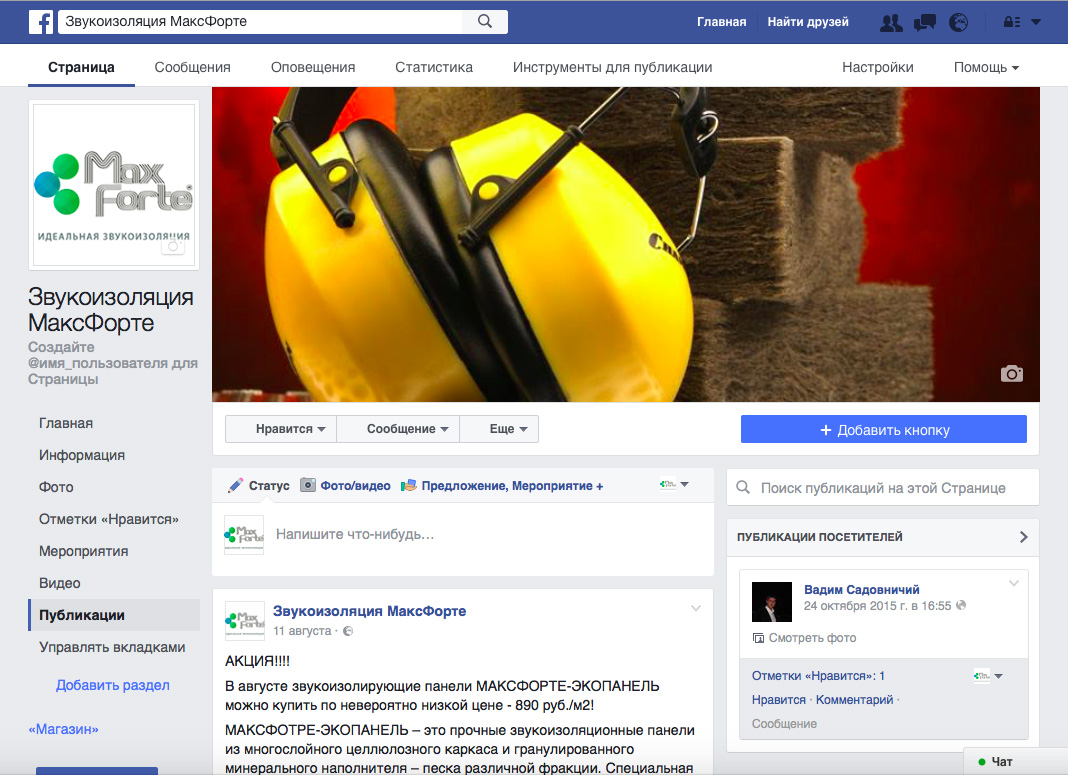This screenshot has width=1068, height=775.
Task: Click the Поиск публикаций search field
Action: click(x=880, y=487)
